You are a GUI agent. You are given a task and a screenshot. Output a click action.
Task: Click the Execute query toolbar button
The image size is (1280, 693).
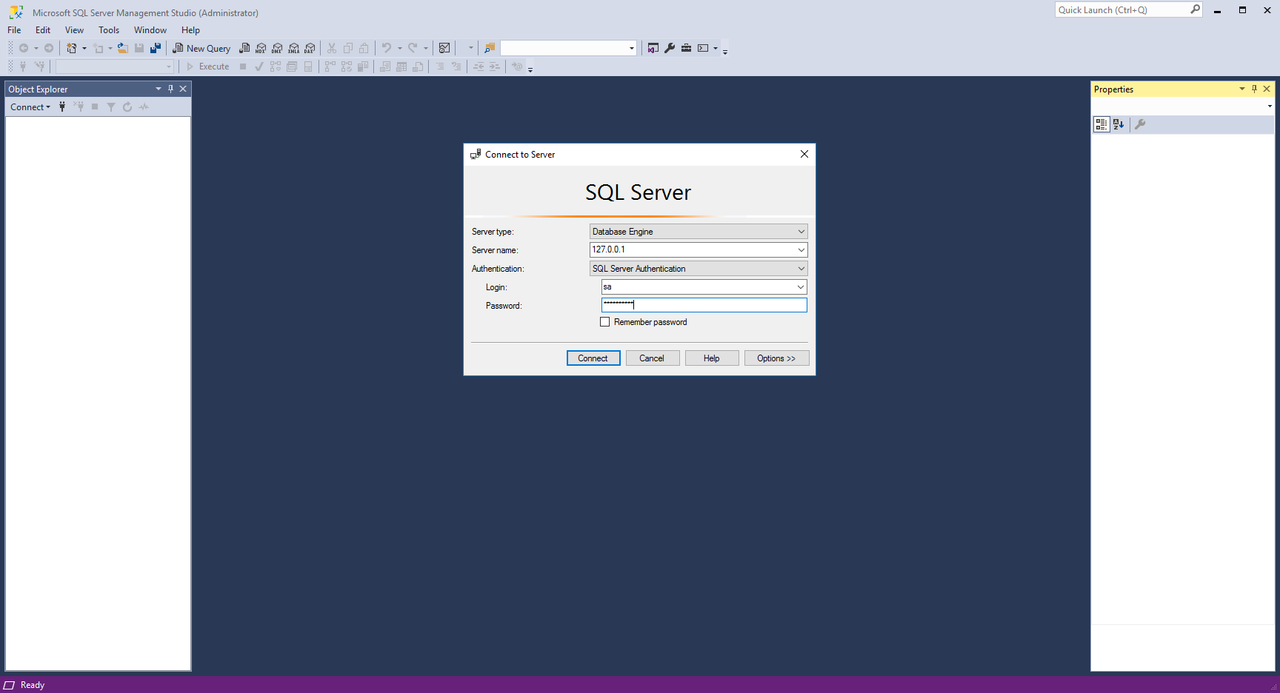tap(207, 66)
